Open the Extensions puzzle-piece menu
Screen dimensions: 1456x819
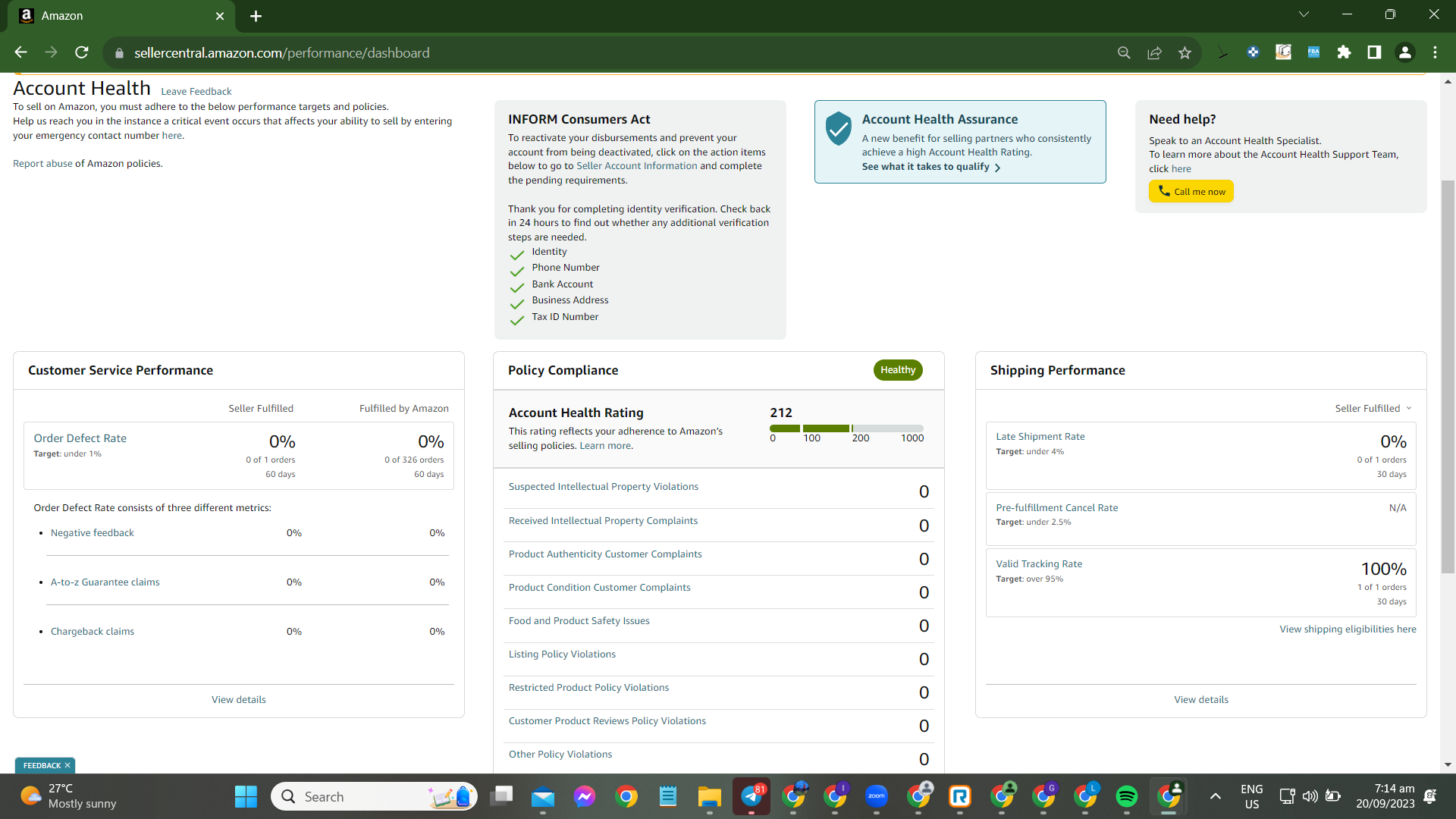pos(1344,52)
